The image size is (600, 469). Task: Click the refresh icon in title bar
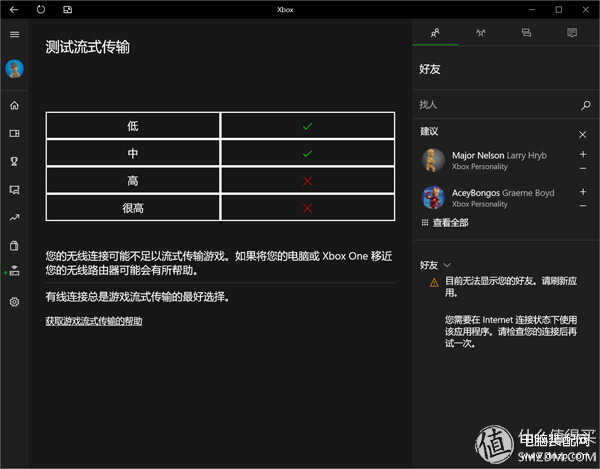pos(41,10)
